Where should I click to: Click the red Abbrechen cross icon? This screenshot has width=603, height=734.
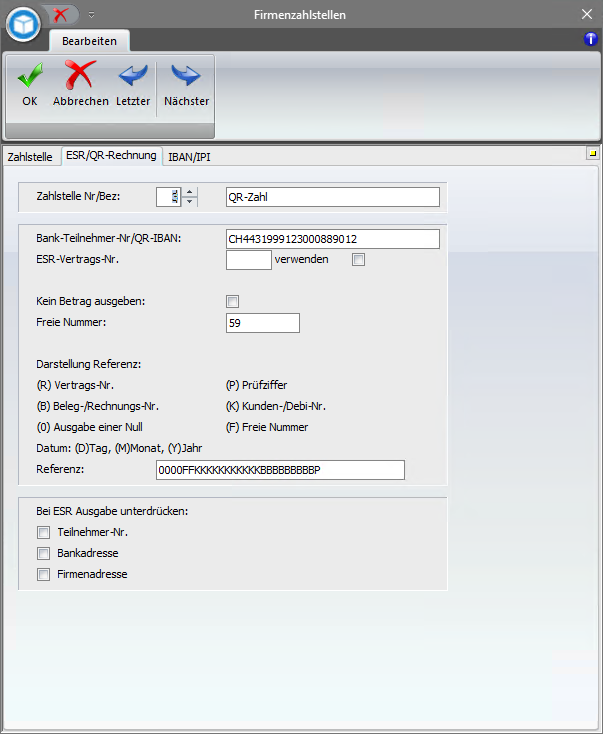(80, 76)
